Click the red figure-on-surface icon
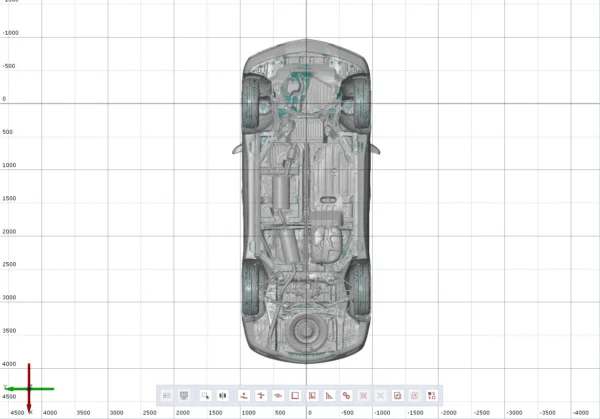Image resolution: width=600 pixels, height=419 pixels. [x=244, y=395]
